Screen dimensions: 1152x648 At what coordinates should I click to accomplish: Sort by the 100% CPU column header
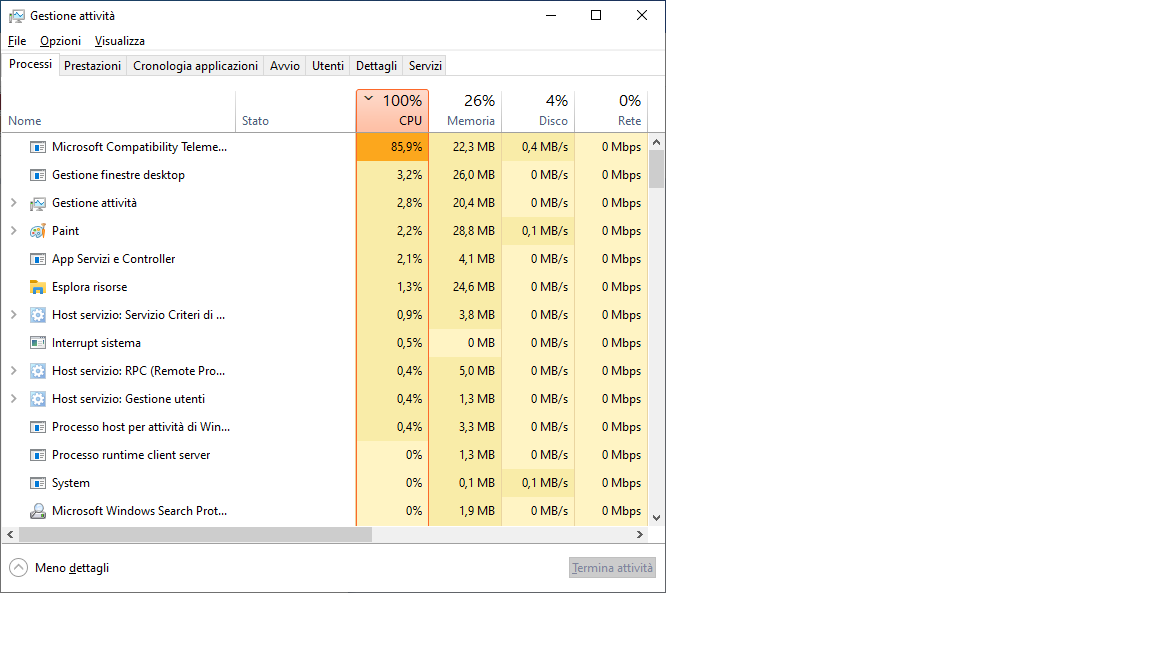click(393, 111)
